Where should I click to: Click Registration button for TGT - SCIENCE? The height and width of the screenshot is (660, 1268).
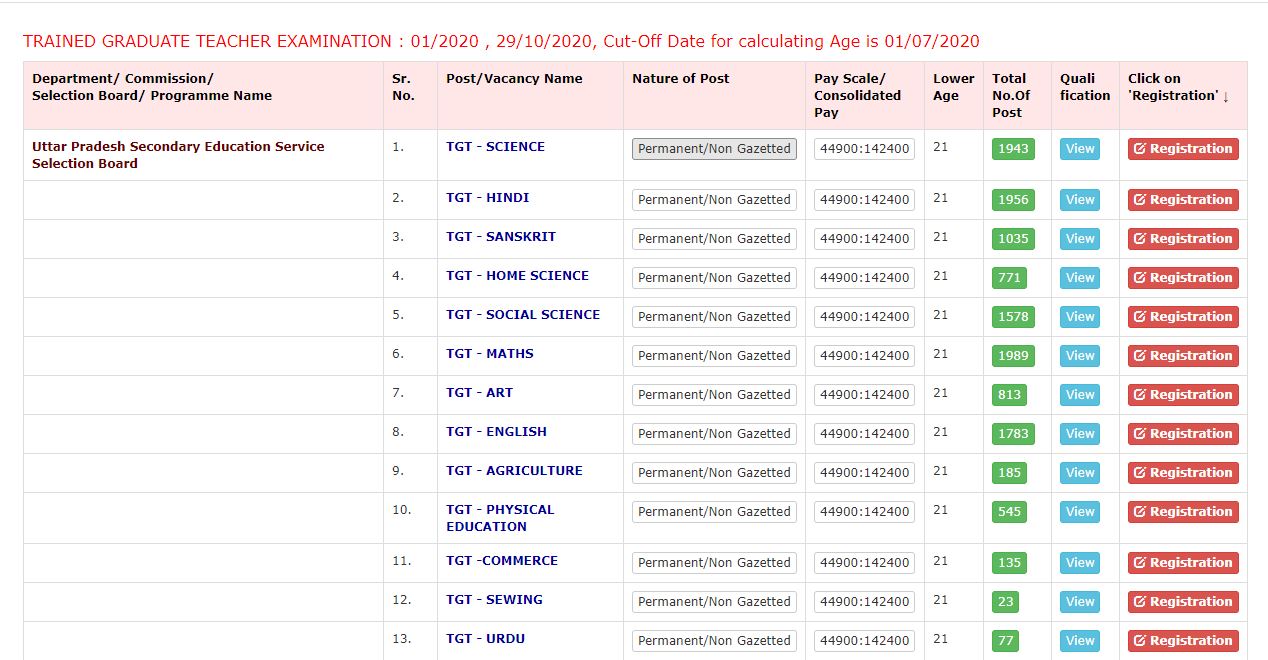coord(1183,149)
